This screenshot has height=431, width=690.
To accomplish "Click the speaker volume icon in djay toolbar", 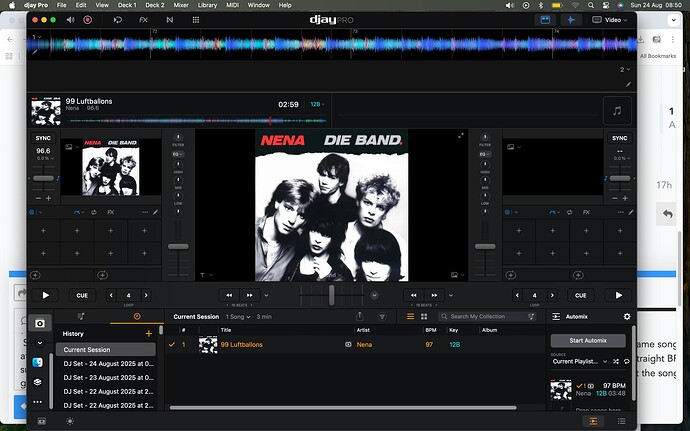I will pyautogui.click(x=70, y=20).
